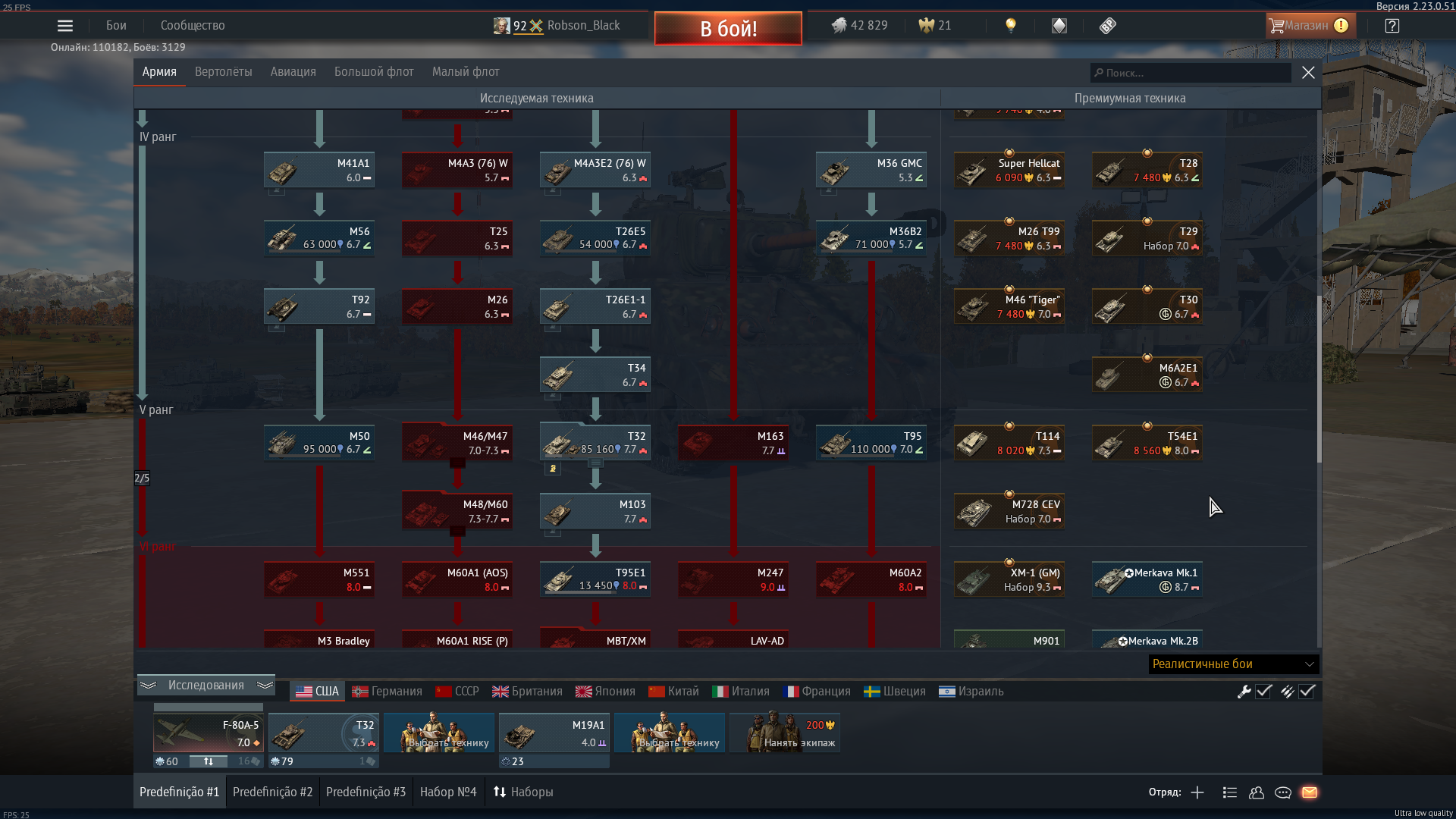Switch to the Малый флот tab
1456x819 pixels.
coord(466,72)
